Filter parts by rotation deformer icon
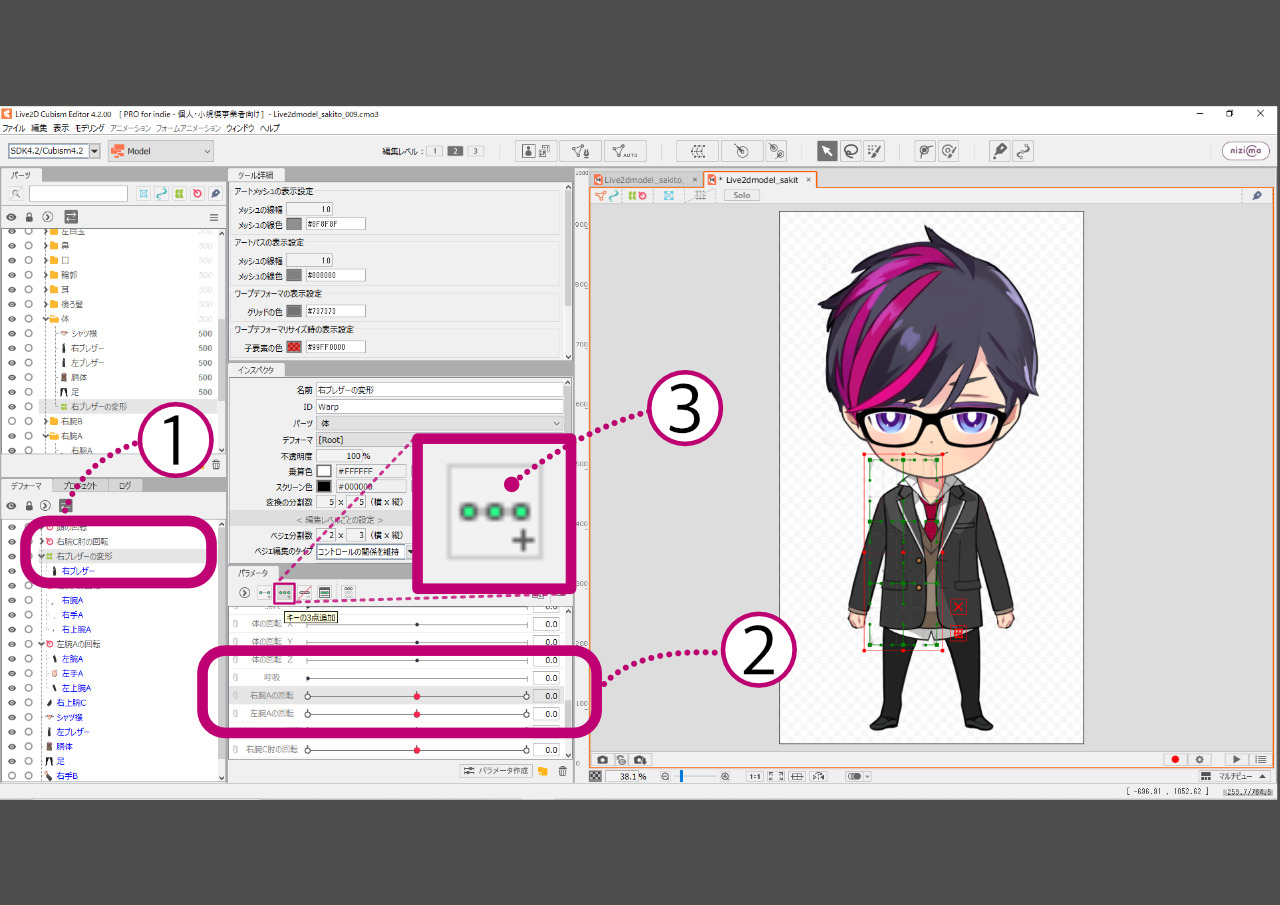 (x=197, y=193)
